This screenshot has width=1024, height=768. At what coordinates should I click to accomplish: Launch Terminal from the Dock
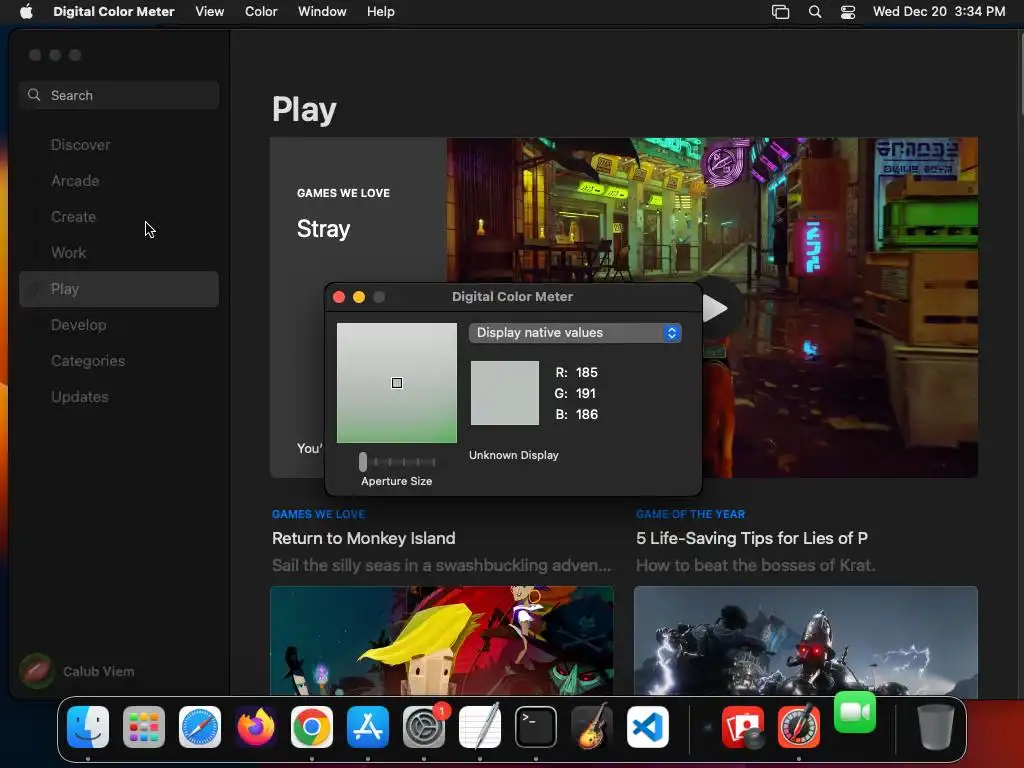(536, 727)
